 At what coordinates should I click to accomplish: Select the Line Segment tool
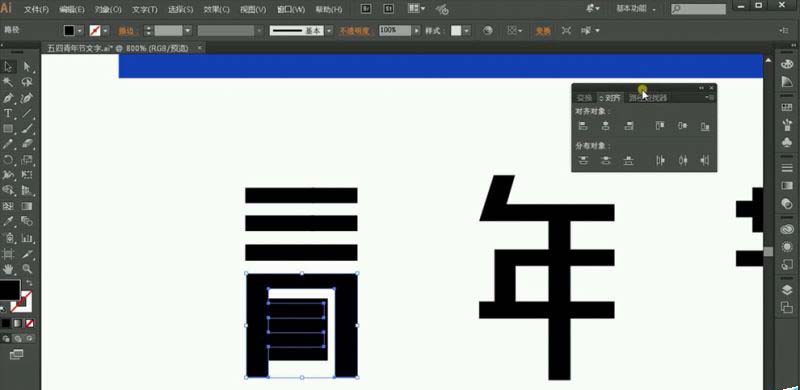pos(27,113)
